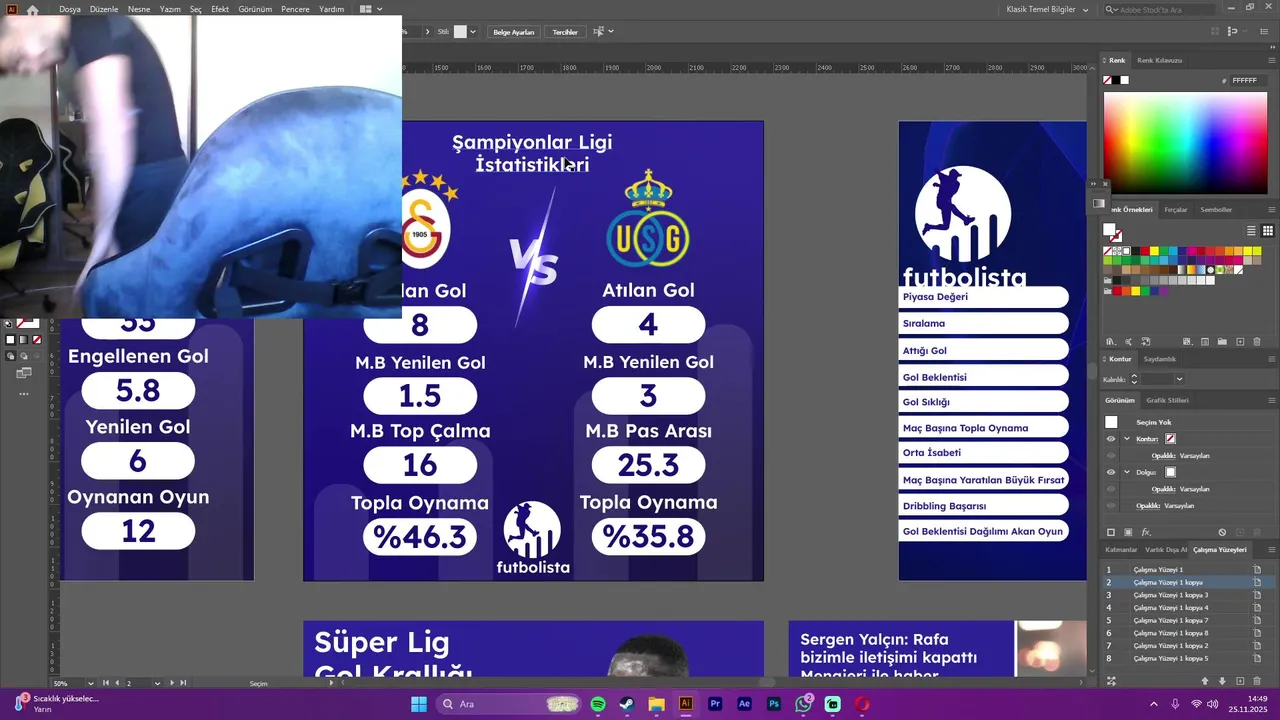Click the underlined Opaklık link under Kontur

1163,456
